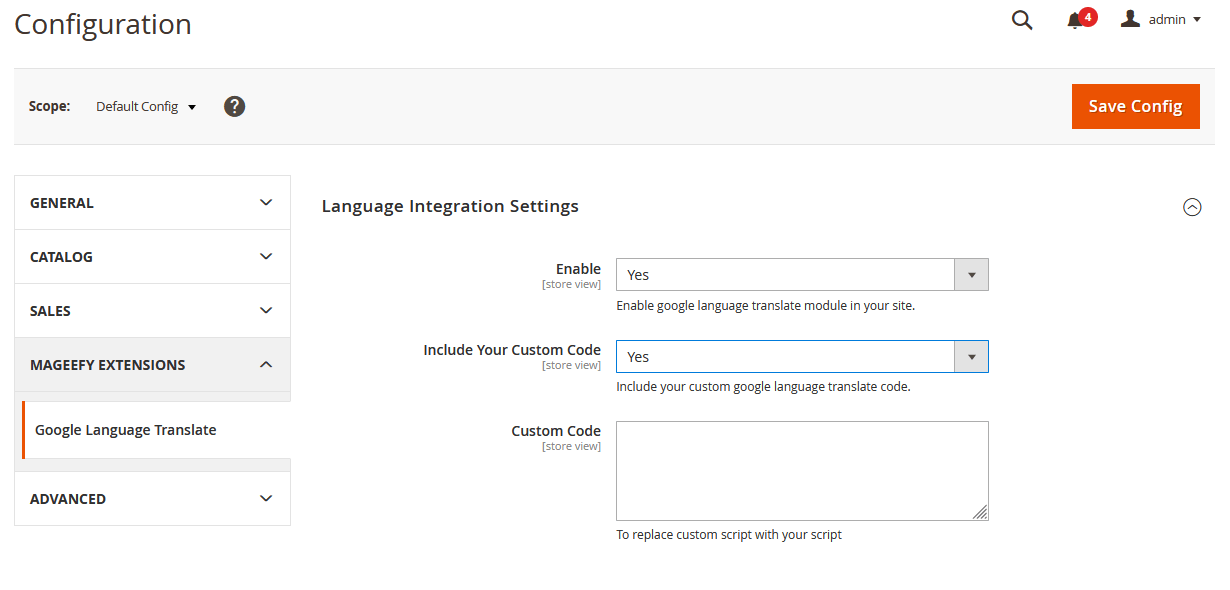Open the notifications bell with 4 alerts

tap(1076, 20)
